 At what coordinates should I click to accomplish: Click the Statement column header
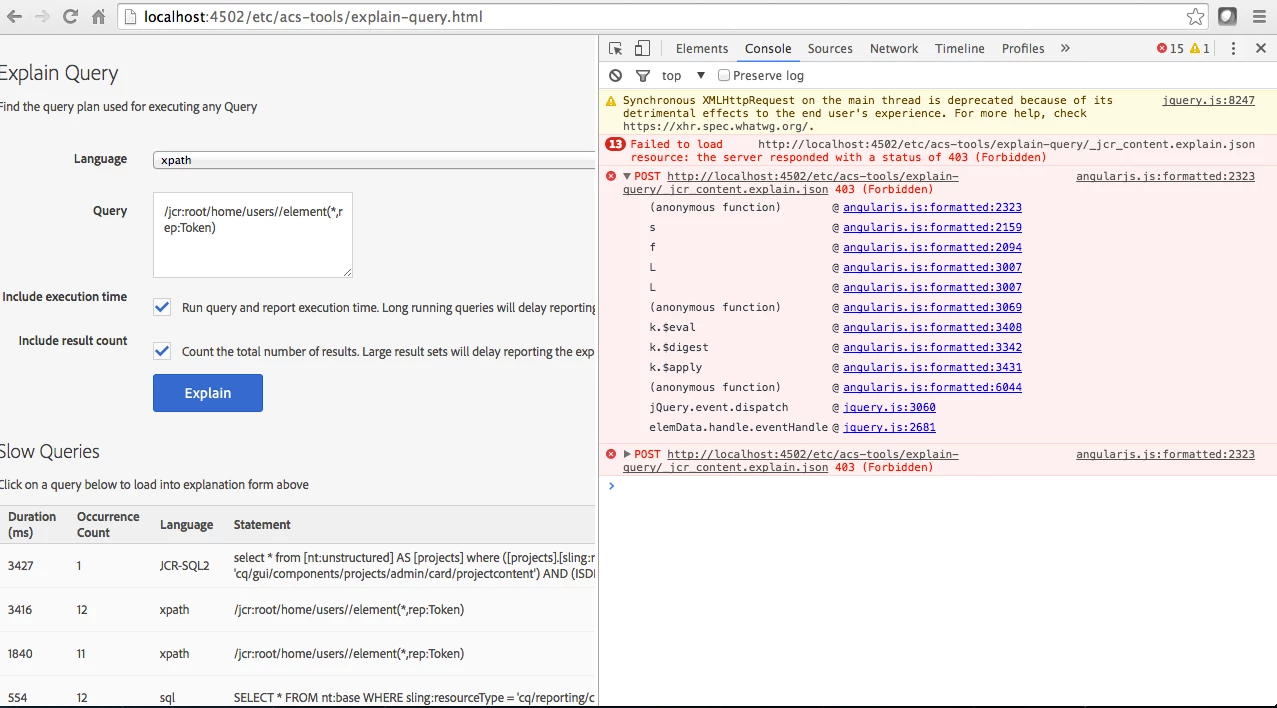point(262,525)
